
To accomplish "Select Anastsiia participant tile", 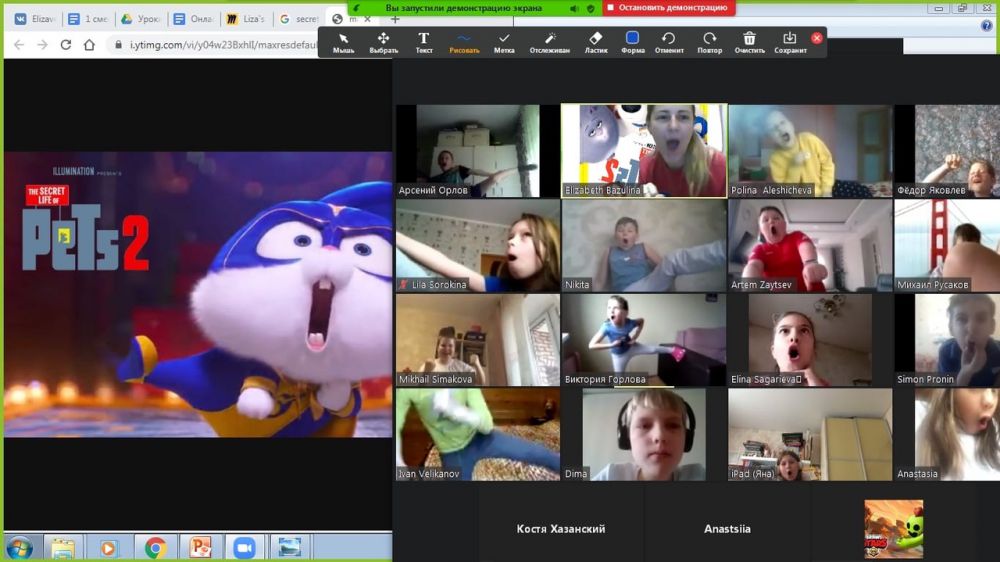I will click(727, 528).
